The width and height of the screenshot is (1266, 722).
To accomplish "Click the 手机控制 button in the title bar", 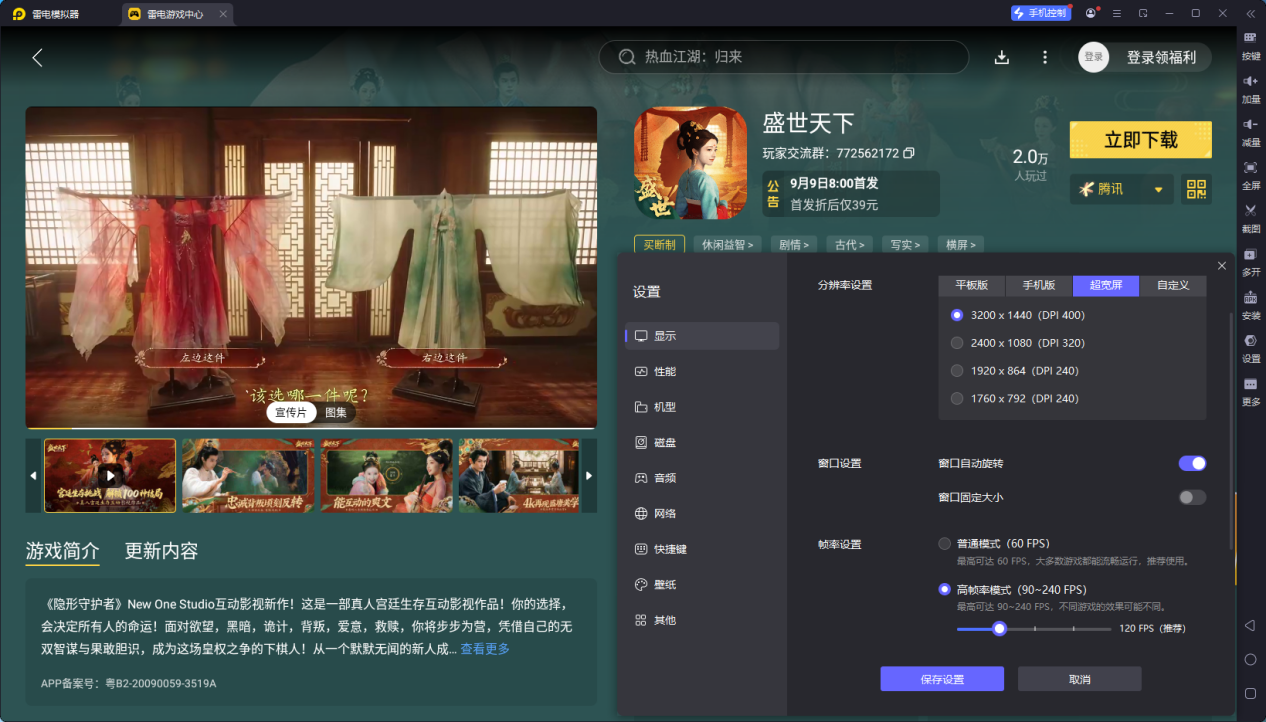I will (x=1041, y=13).
